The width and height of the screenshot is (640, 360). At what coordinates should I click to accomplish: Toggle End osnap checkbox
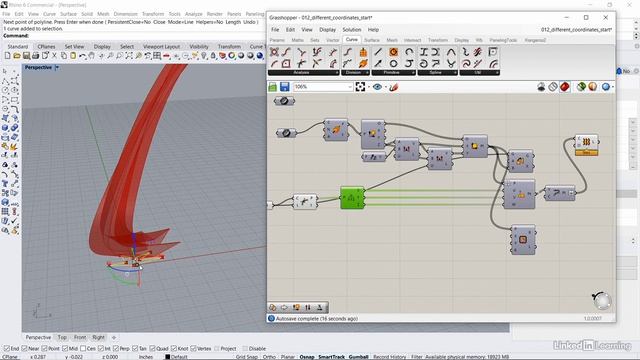7,349
